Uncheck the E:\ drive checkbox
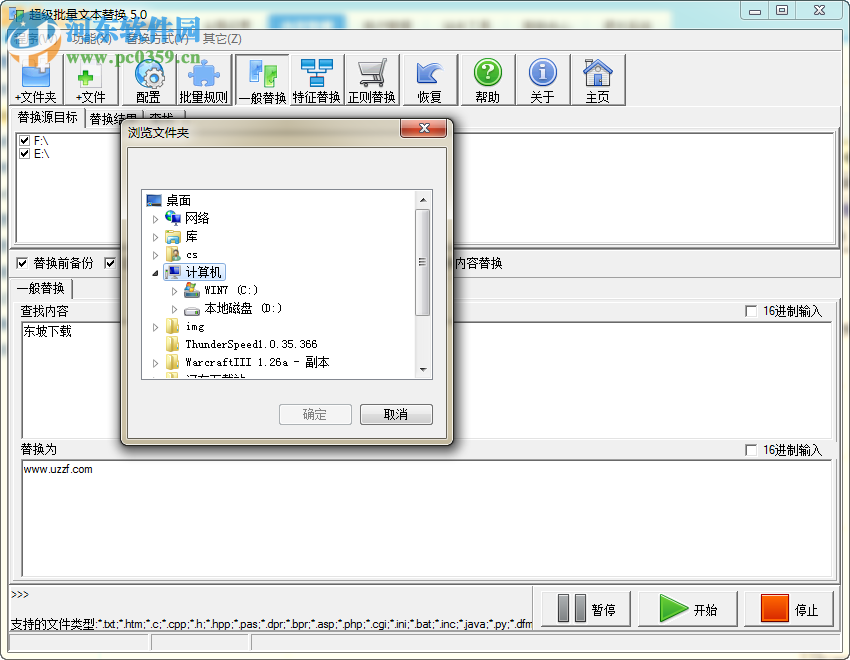850x660 pixels. 23,153
